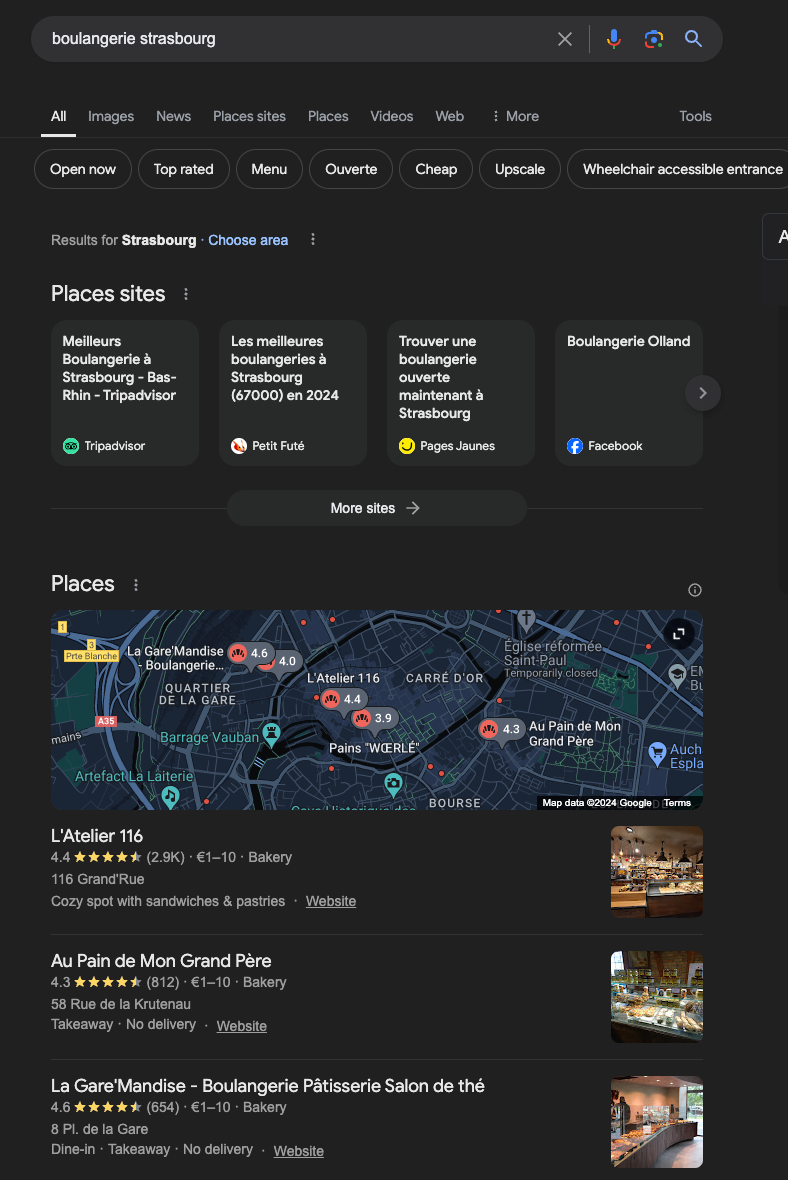Click the Barrage Vauban landmark icon
The image size is (788, 1180).
click(x=271, y=733)
